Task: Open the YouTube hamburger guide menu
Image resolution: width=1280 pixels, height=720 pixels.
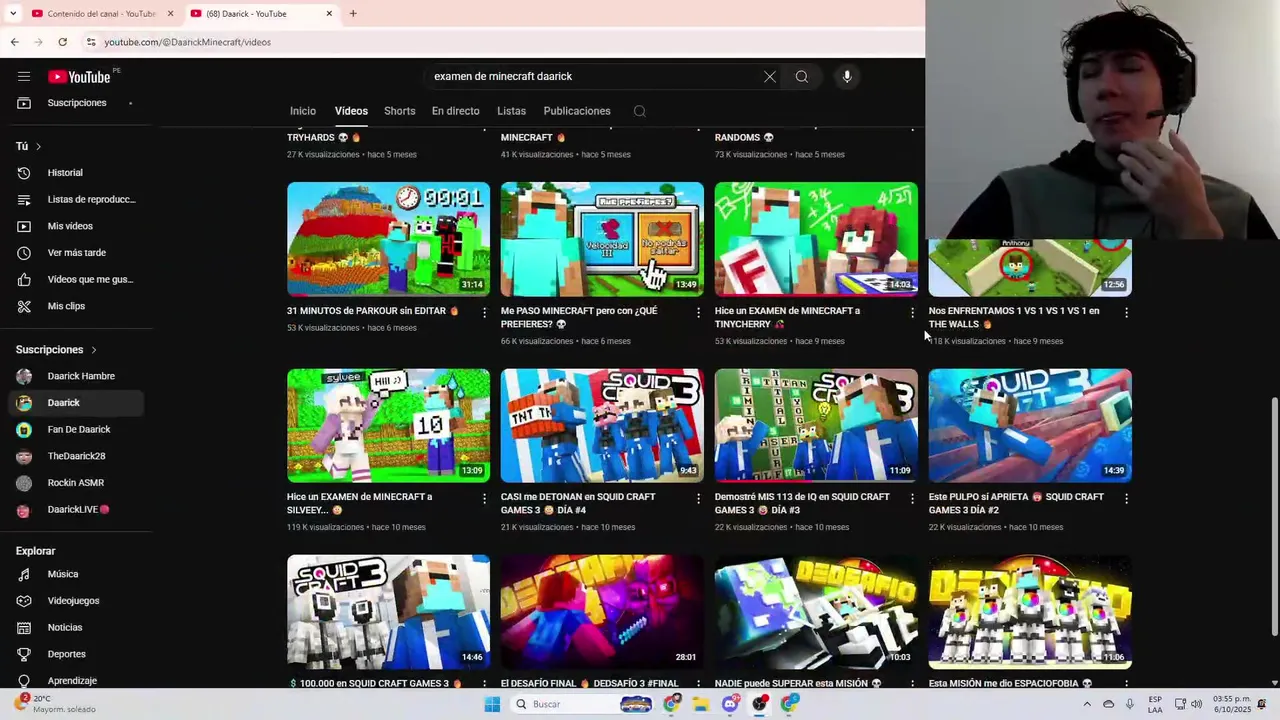Action: 24,77
